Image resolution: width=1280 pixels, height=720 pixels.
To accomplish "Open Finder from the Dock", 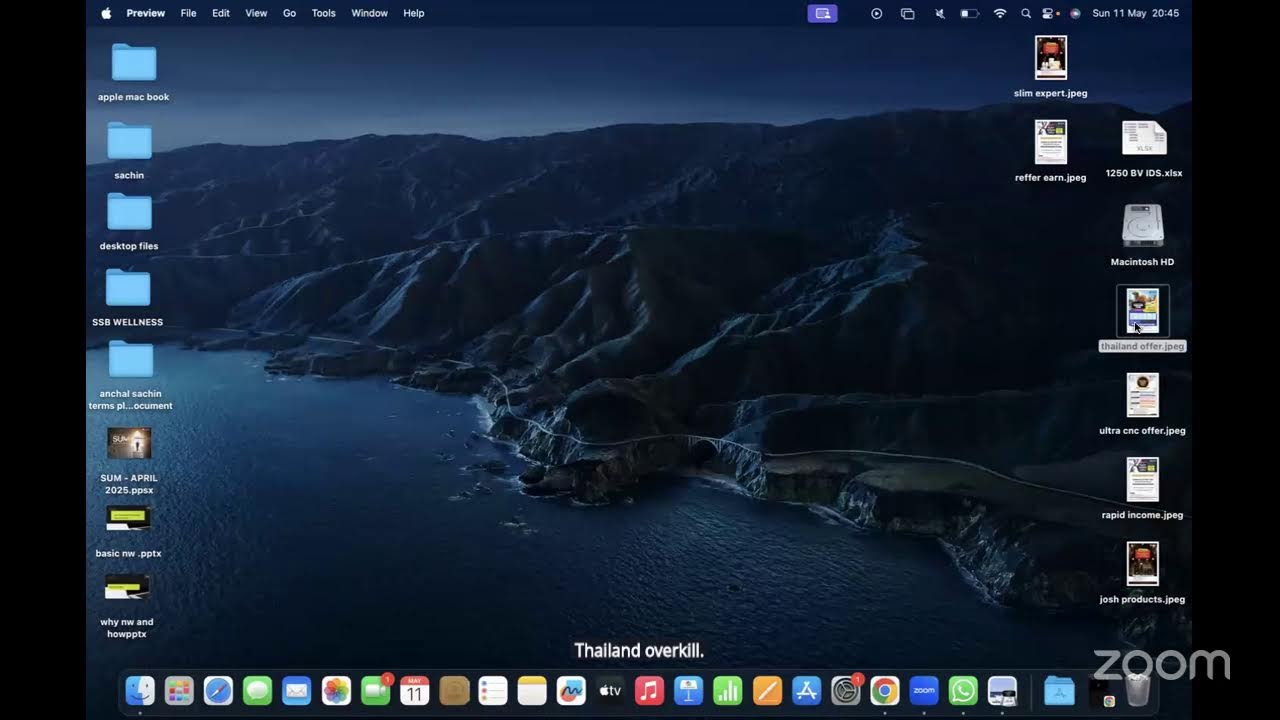I will 140,690.
